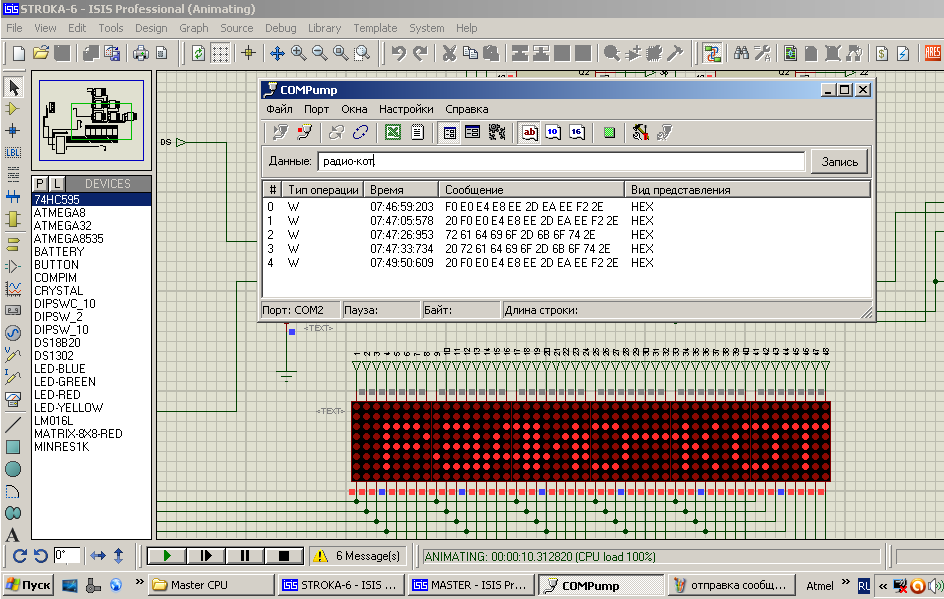Stop the running simulation
Viewport: 944px width, 599px height.
click(x=284, y=555)
